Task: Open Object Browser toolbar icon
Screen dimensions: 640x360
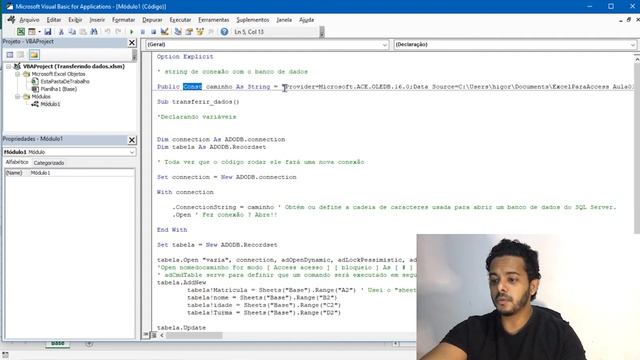Action: point(200,32)
